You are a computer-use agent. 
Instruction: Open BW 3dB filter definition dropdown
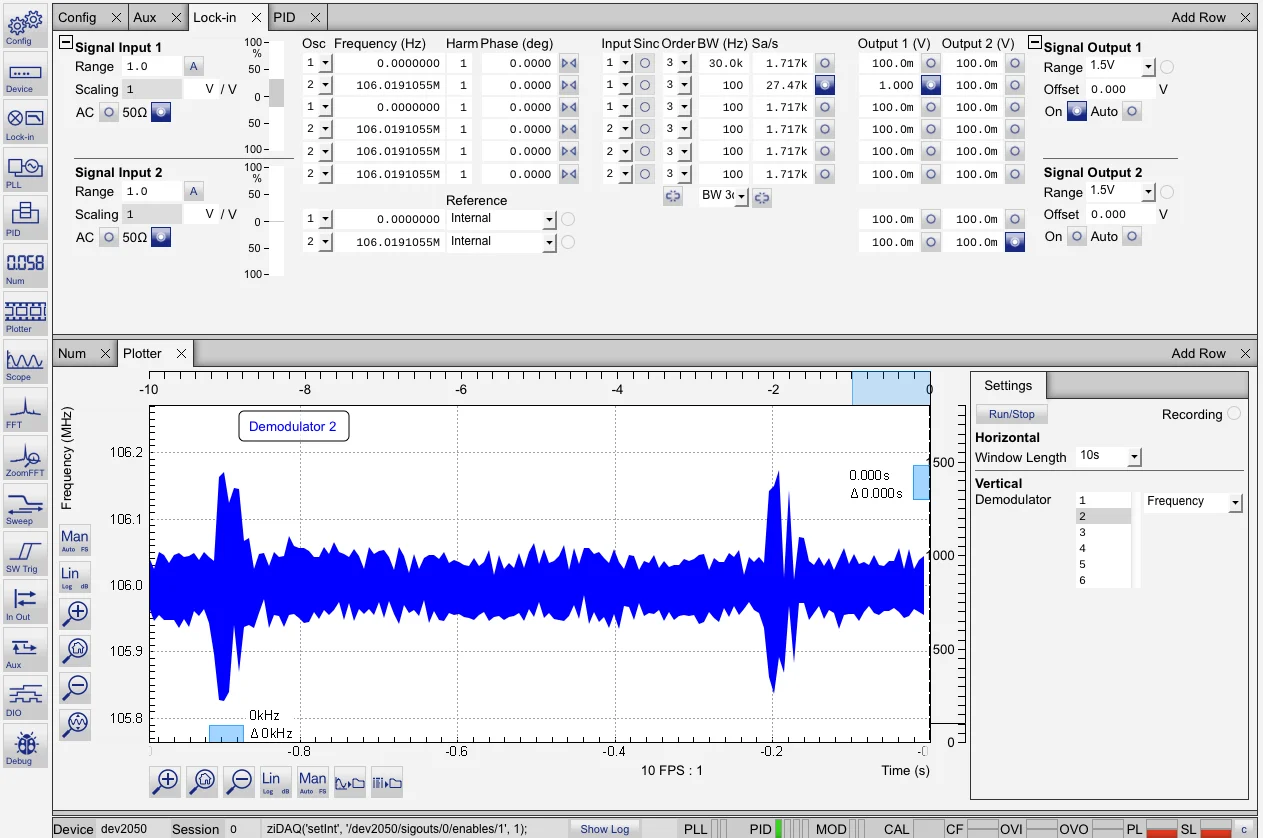[741, 197]
